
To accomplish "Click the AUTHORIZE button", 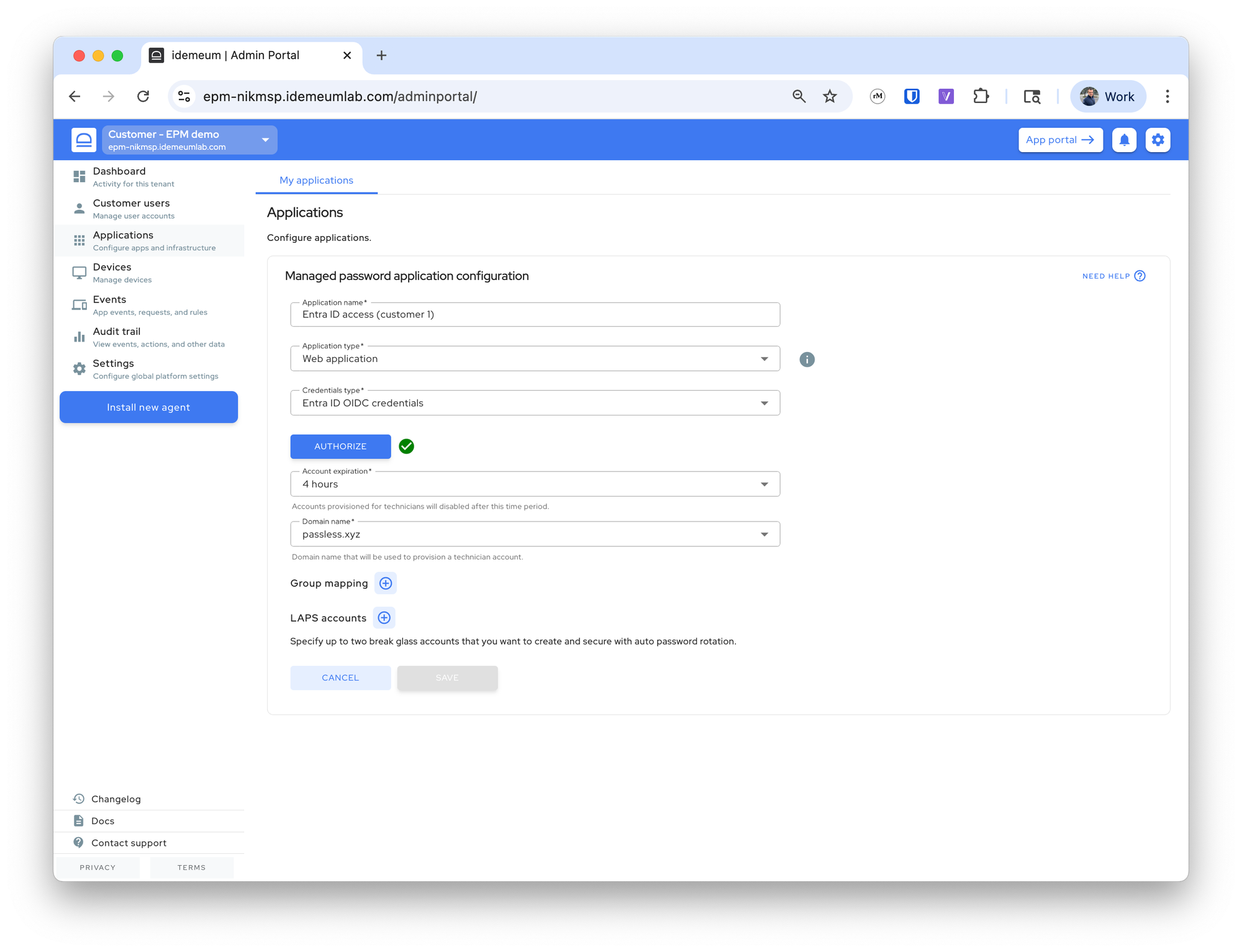I will [x=340, y=447].
